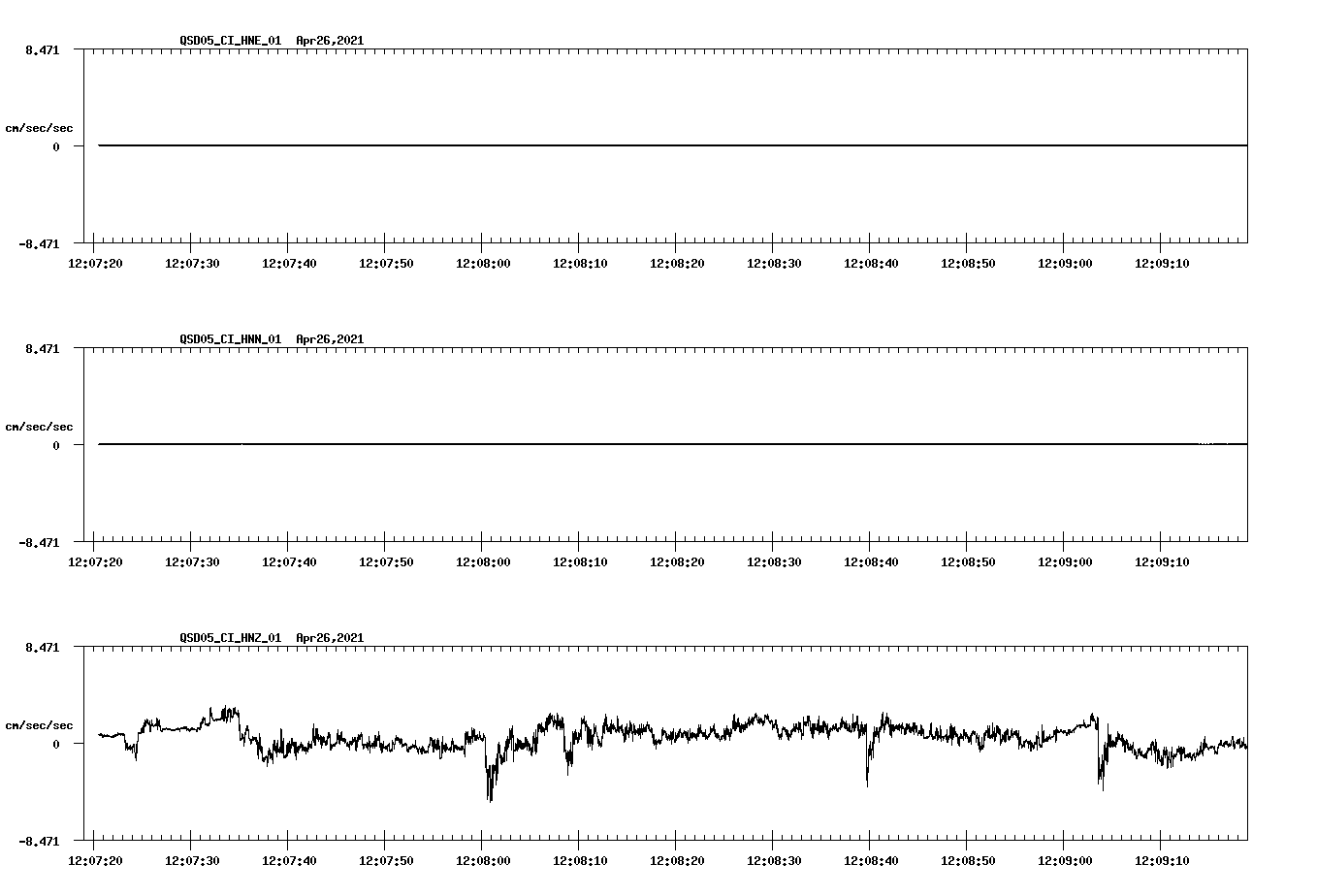Image resolution: width=1317 pixels, height=896 pixels.
Task: Select the Apr26,2021 date label on top plot
Action: 329,42
